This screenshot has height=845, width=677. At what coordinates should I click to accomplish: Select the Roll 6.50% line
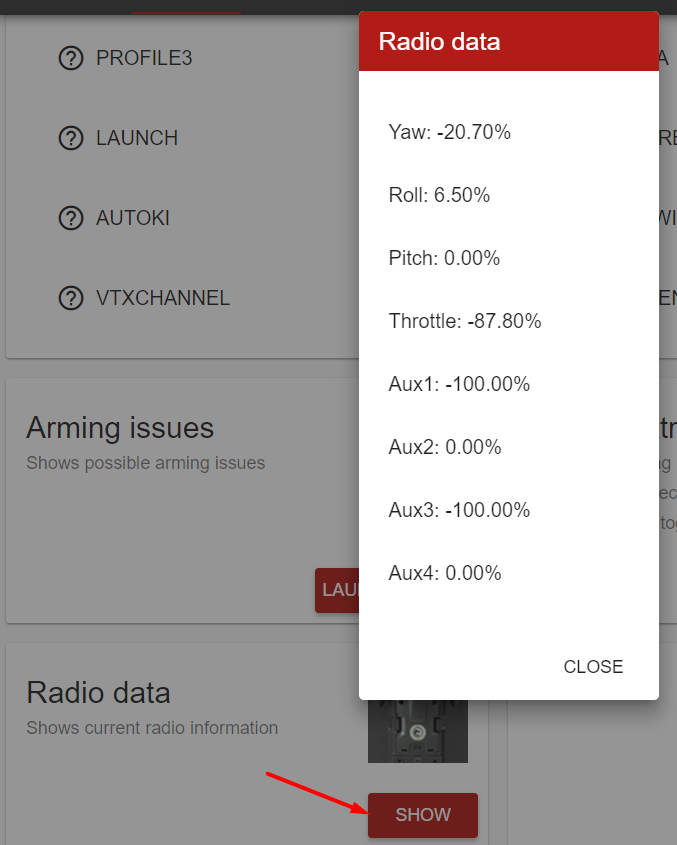[439, 195]
